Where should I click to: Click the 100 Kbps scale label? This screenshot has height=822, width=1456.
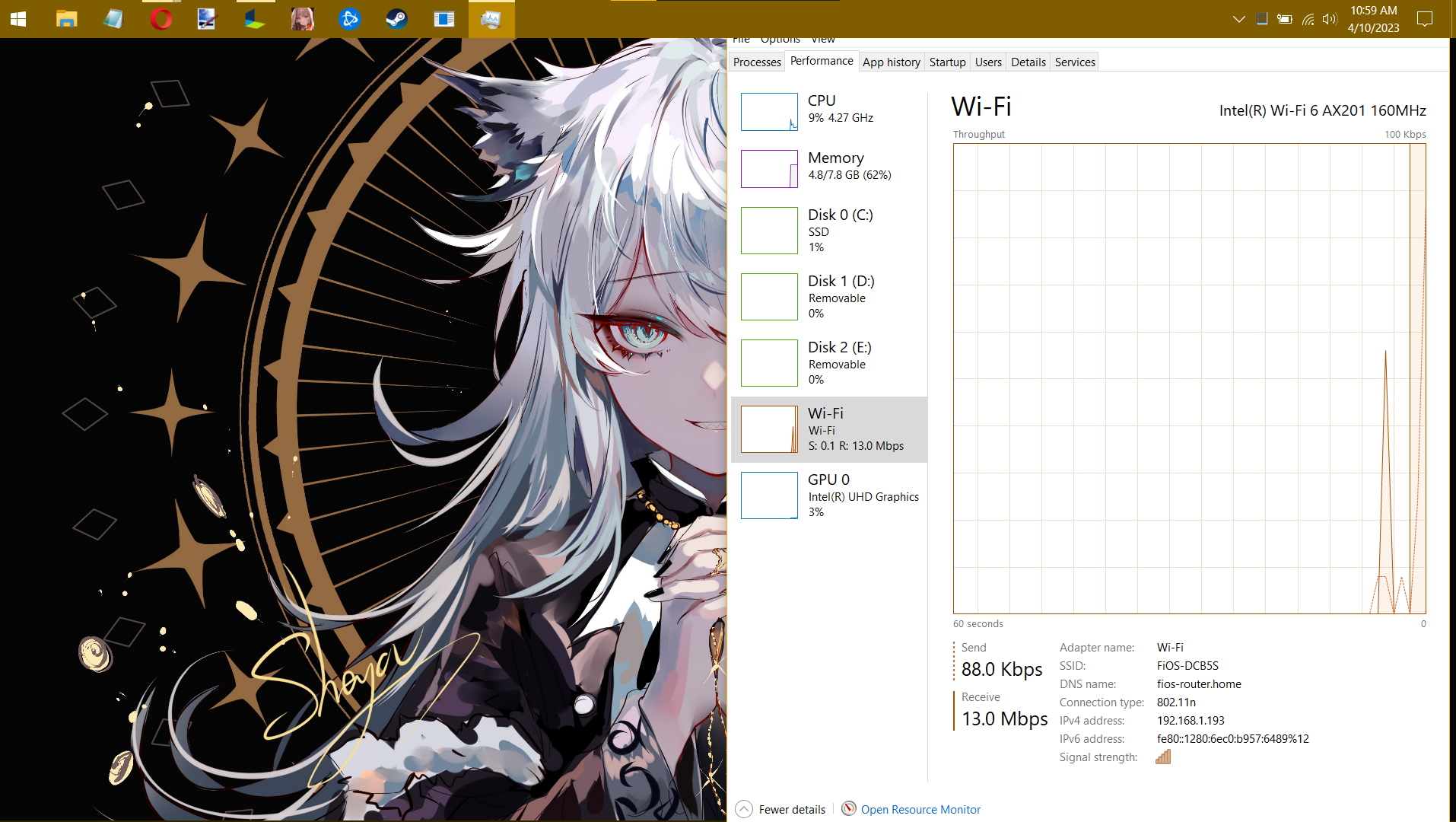click(x=1404, y=134)
